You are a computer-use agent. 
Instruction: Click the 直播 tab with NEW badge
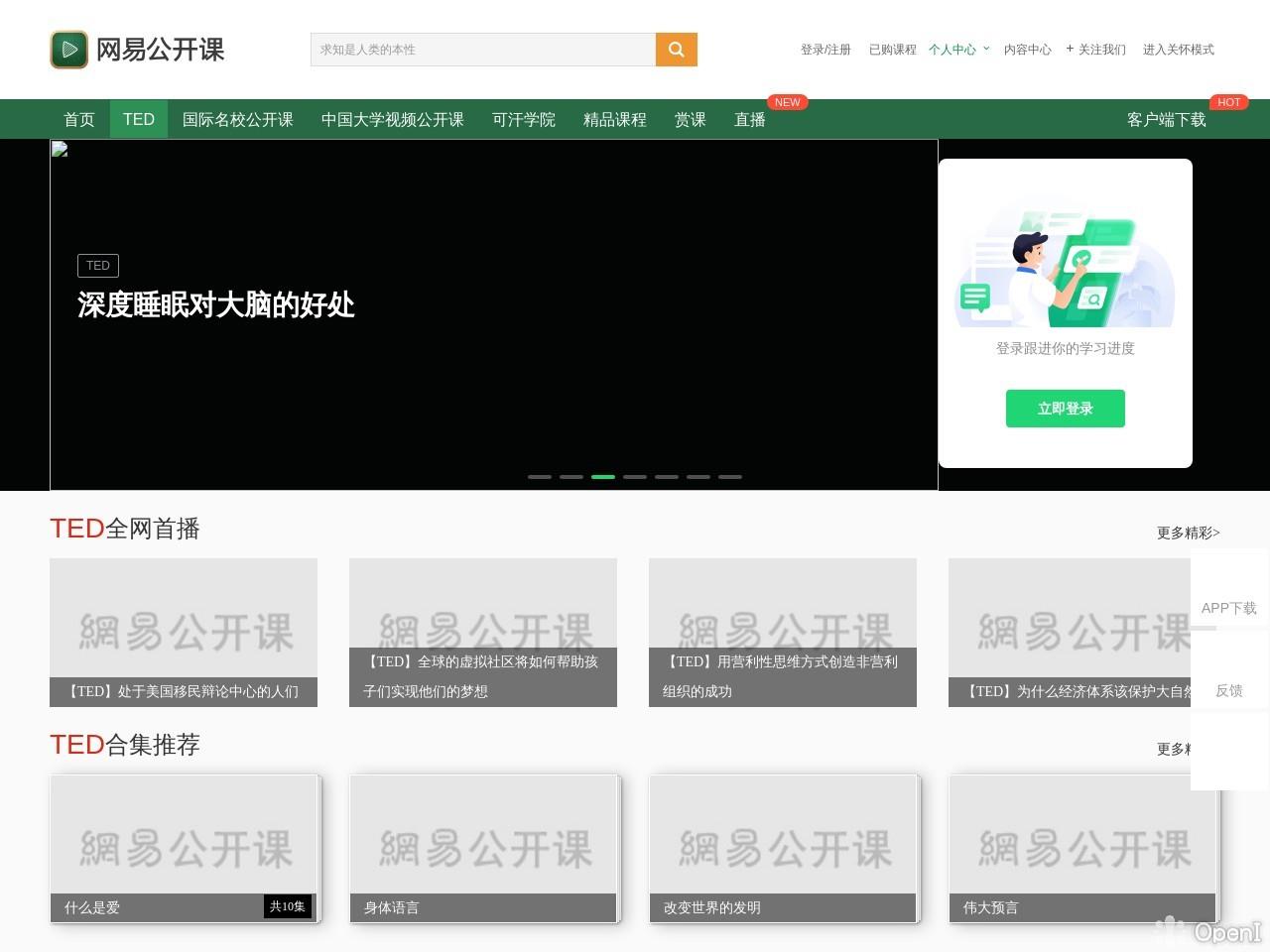coord(750,120)
